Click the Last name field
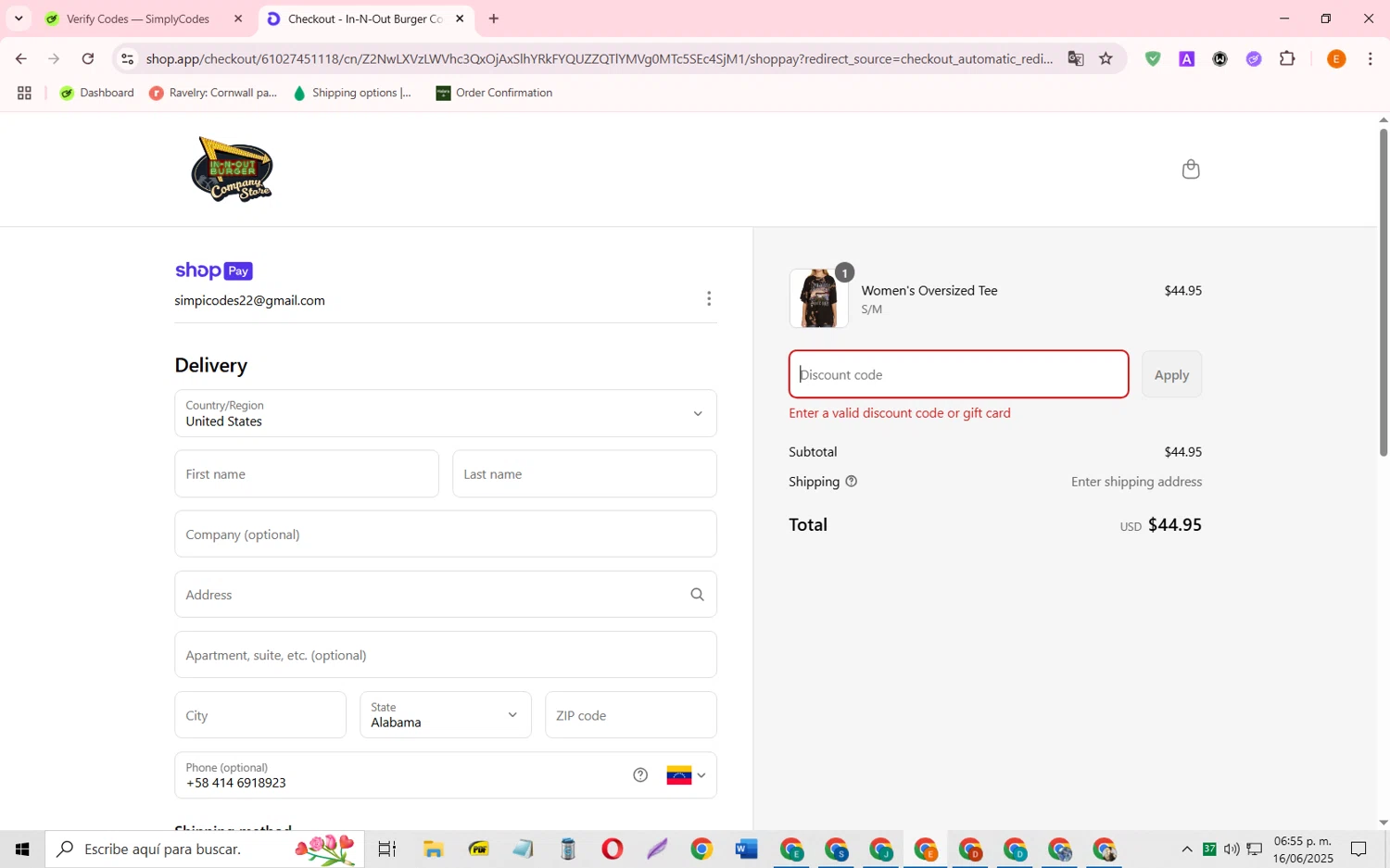The height and width of the screenshot is (868, 1390). pos(585,474)
